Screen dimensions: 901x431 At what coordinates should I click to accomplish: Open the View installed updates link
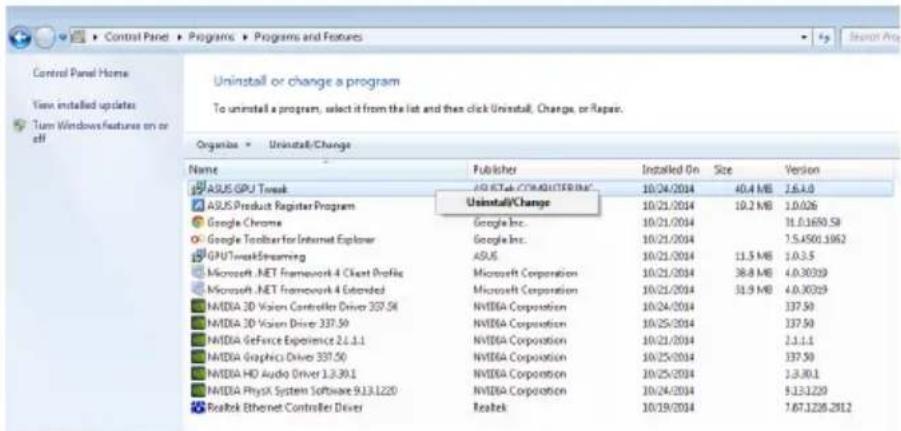(84, 105)
